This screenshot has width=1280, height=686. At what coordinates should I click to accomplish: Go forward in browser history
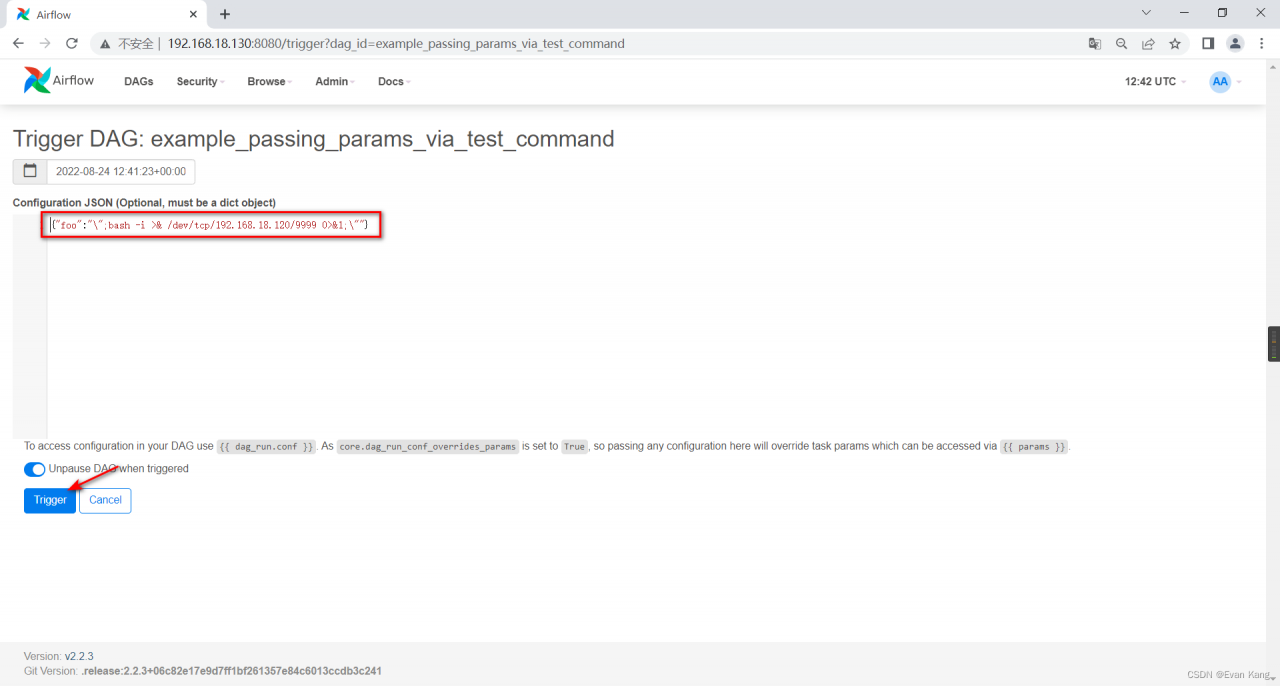pos(44,44)
